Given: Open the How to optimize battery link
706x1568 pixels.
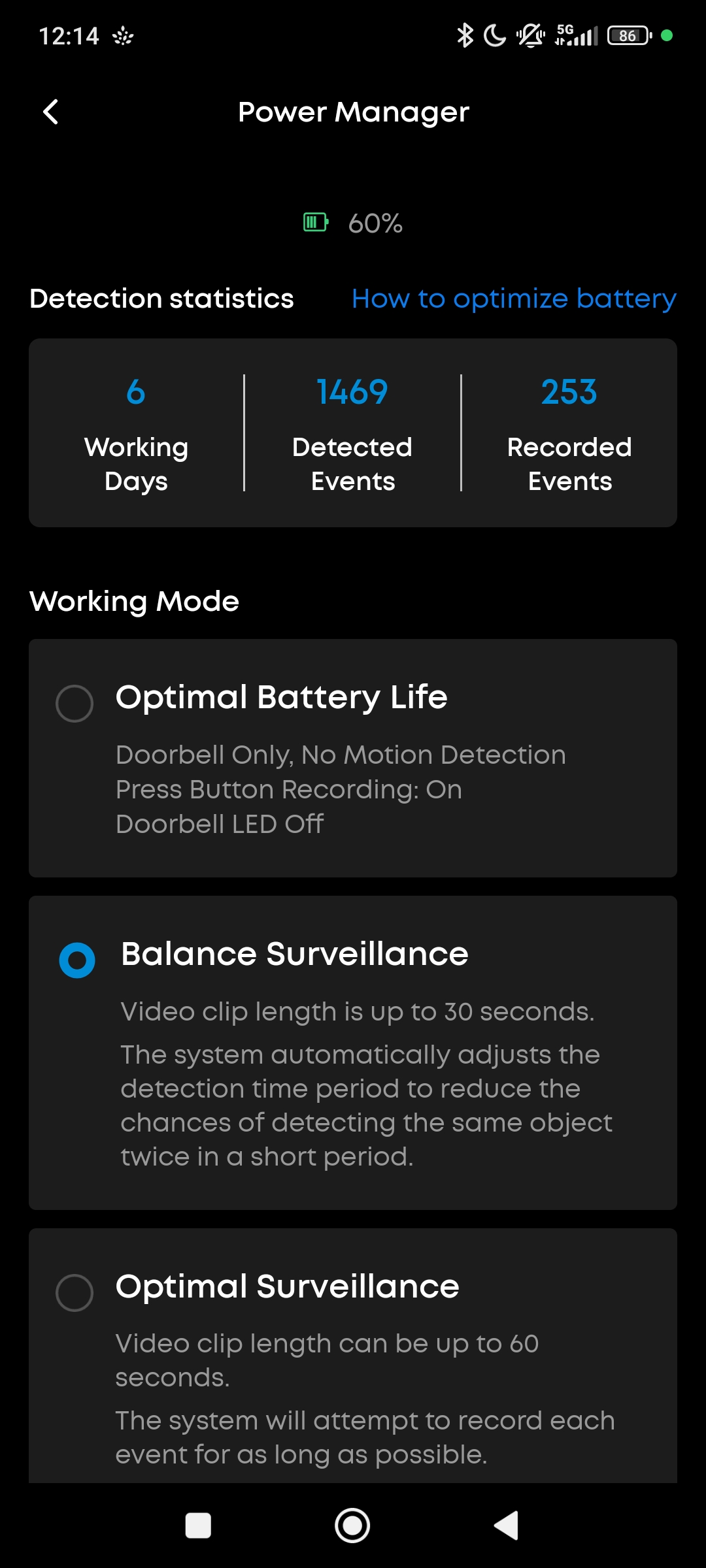Looking at the screenshot, I should point(514,299).
